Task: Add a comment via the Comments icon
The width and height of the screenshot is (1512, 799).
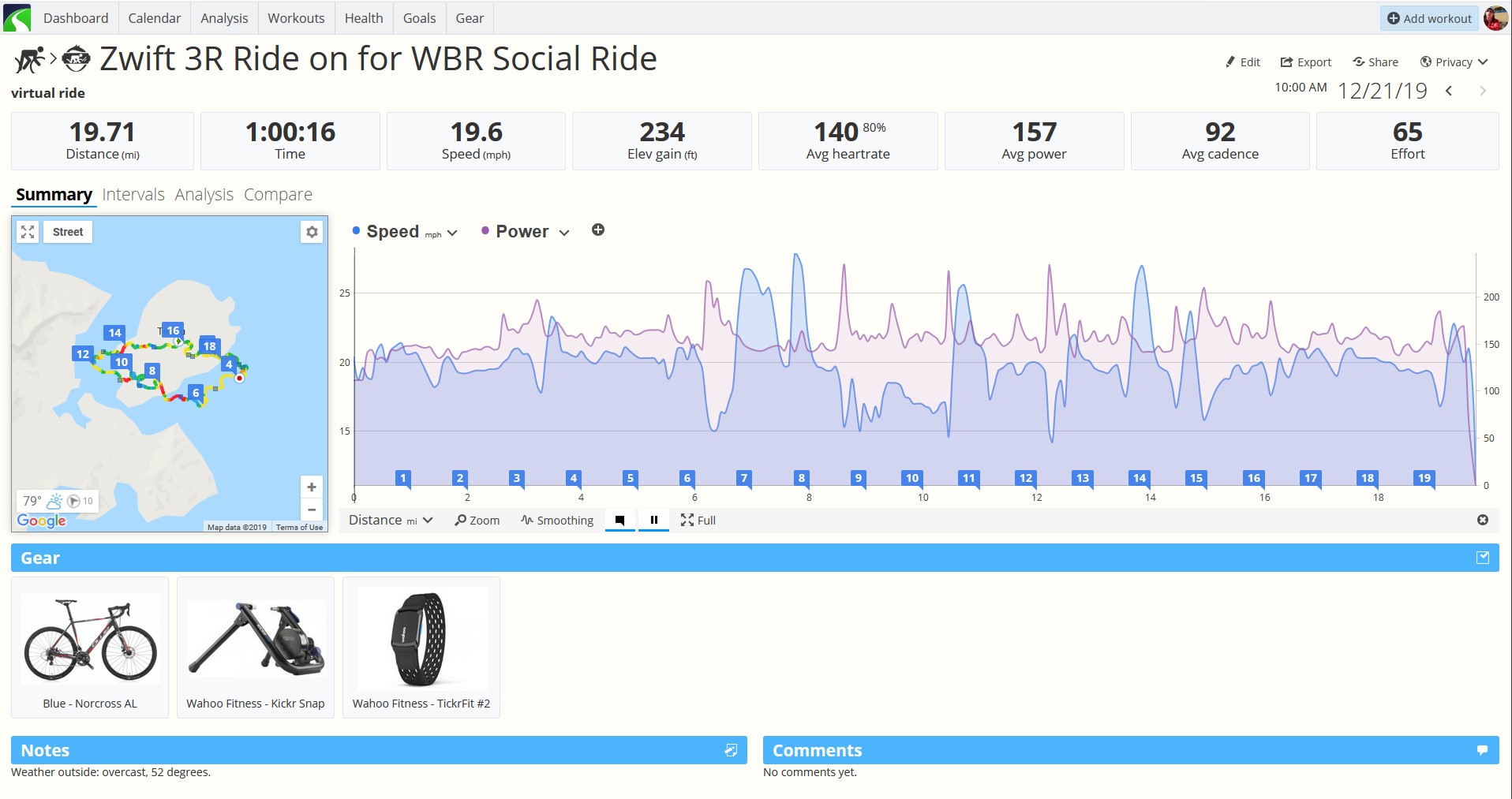Action: [1482, 750]
